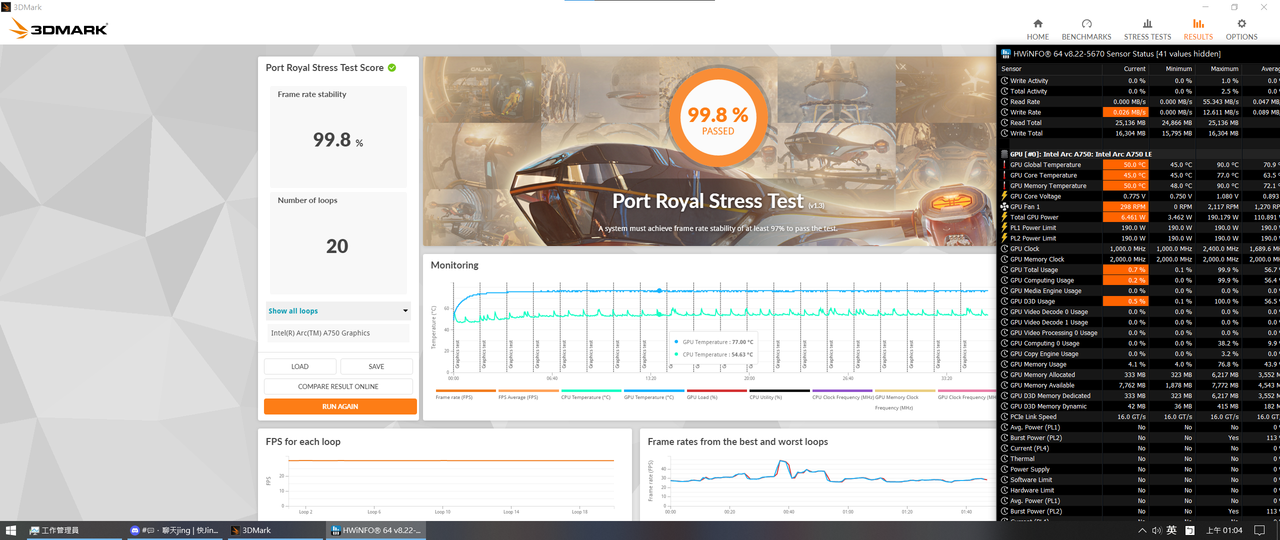The height and width of the screenshot is (540, 1280).
Task: Open the Windows Start menu
Action: click(x=12, y=530)
